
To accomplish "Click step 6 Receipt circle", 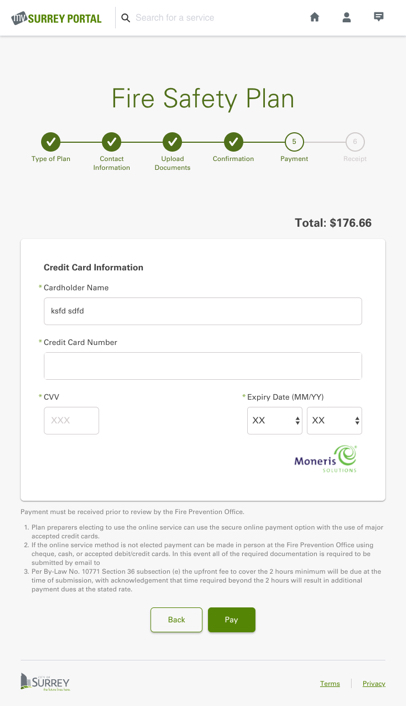I will coord(355,142).
